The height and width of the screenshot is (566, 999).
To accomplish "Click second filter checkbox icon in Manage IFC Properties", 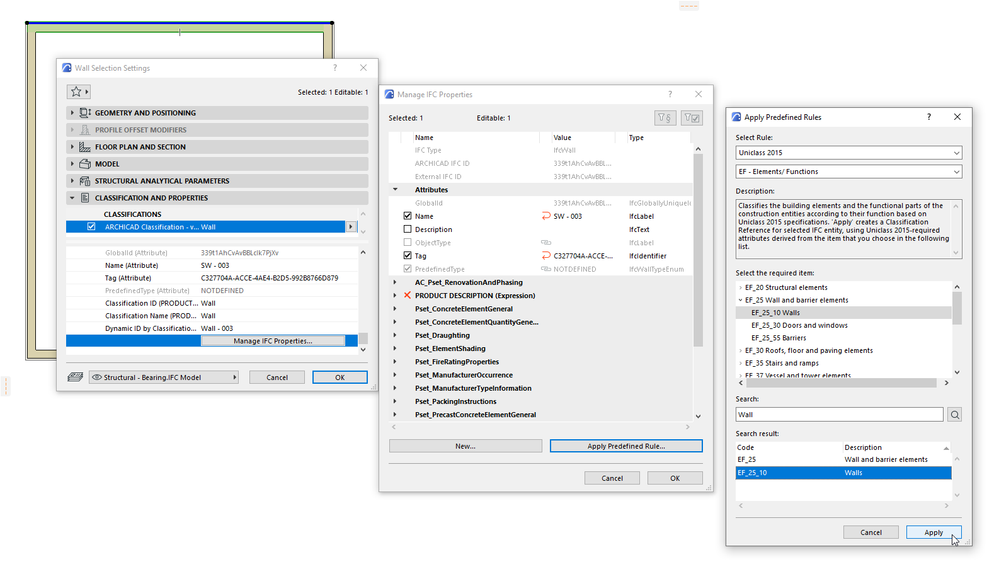I will [x=691, y=118].
